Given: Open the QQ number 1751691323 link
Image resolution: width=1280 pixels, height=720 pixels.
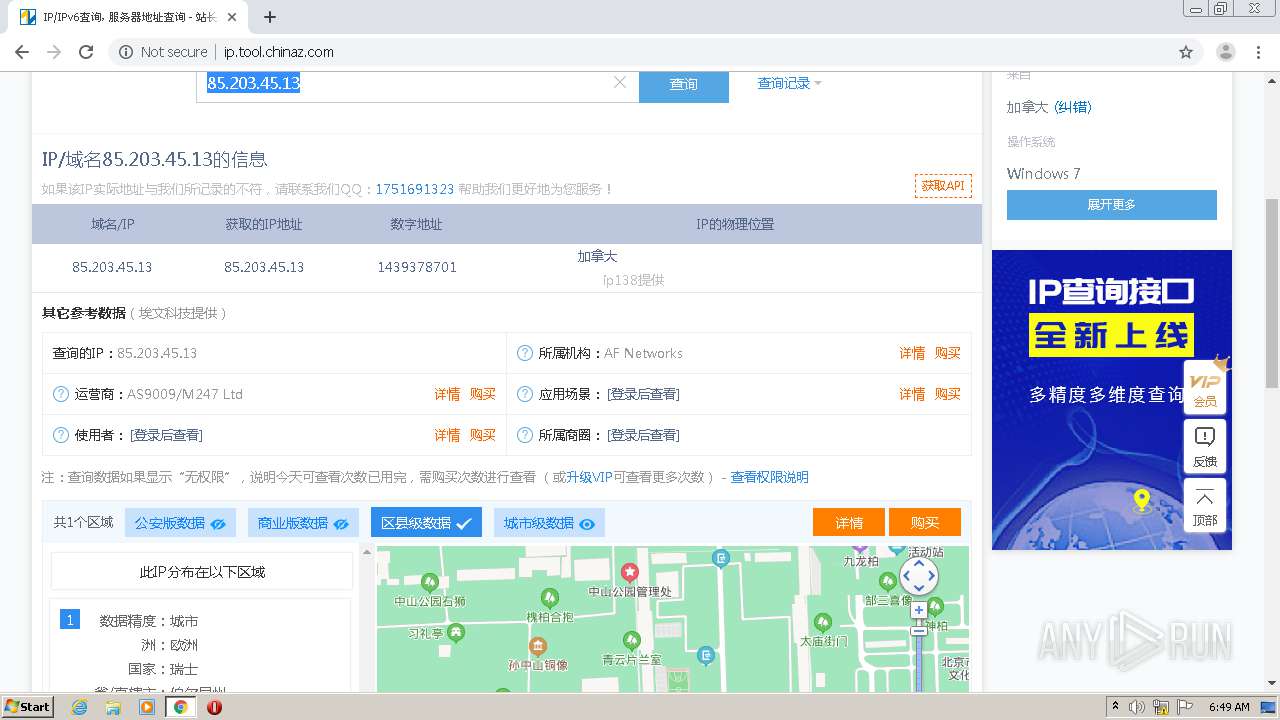Looking at the screenshot, I should tap(415, 189).
